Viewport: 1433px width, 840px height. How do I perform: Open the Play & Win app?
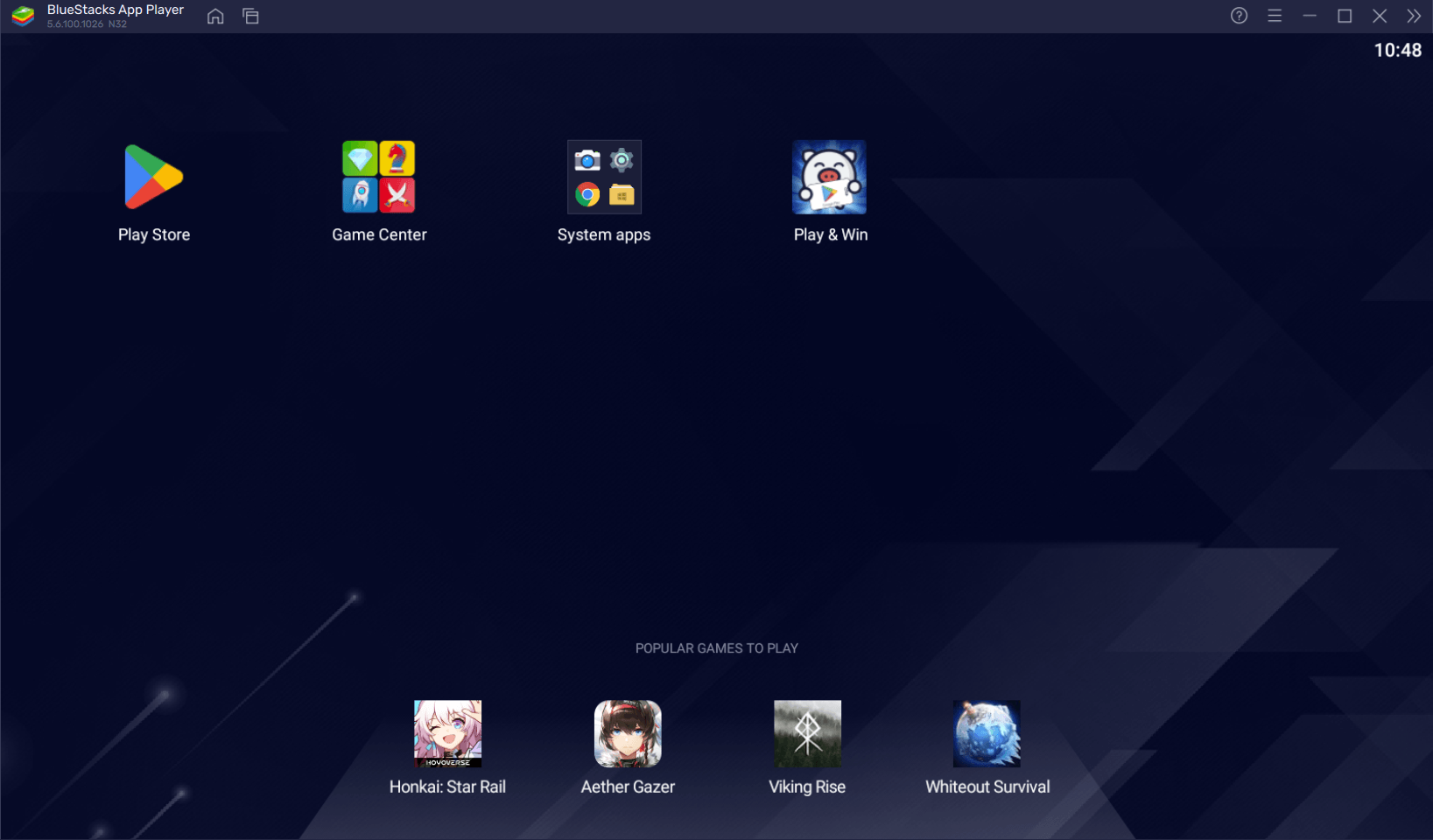coord(829,177)
